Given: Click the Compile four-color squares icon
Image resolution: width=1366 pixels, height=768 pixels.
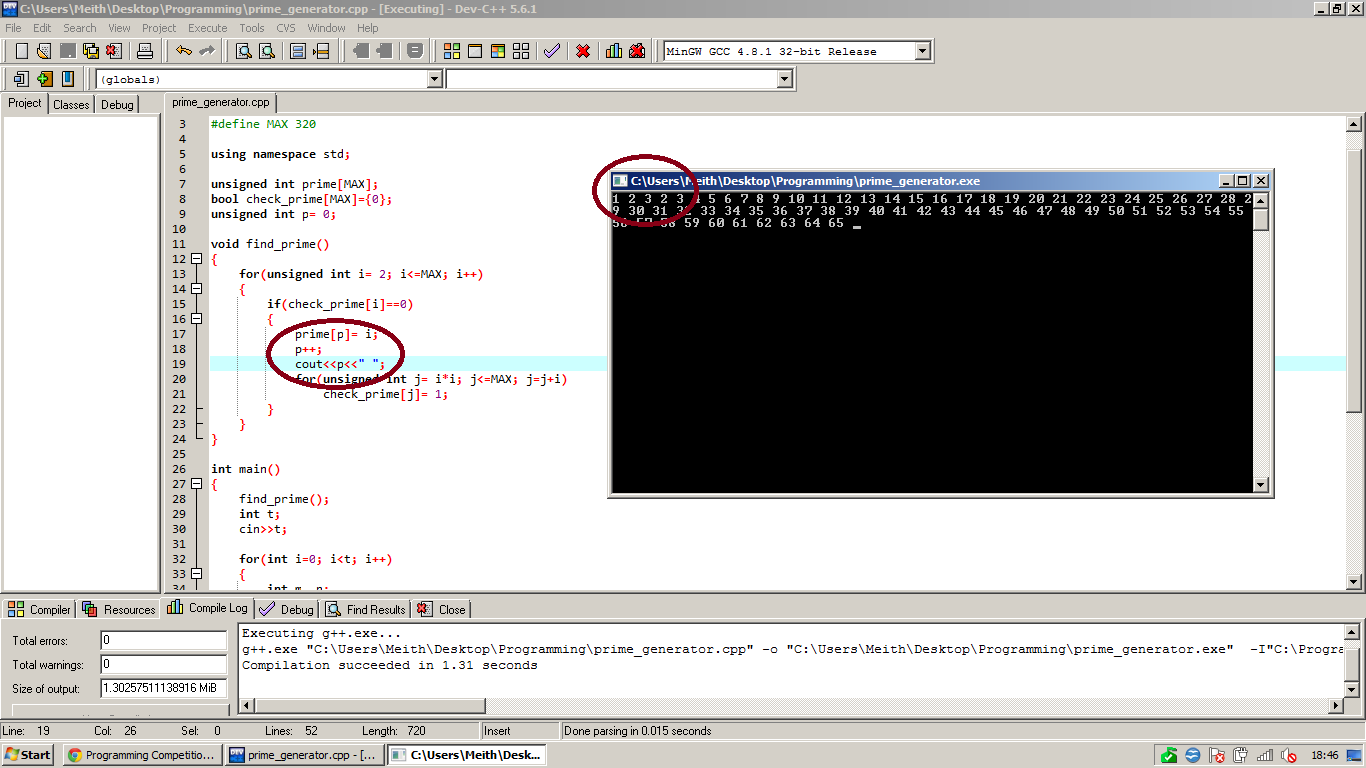Looking at the screenshot, I should (x=452, y=51).
